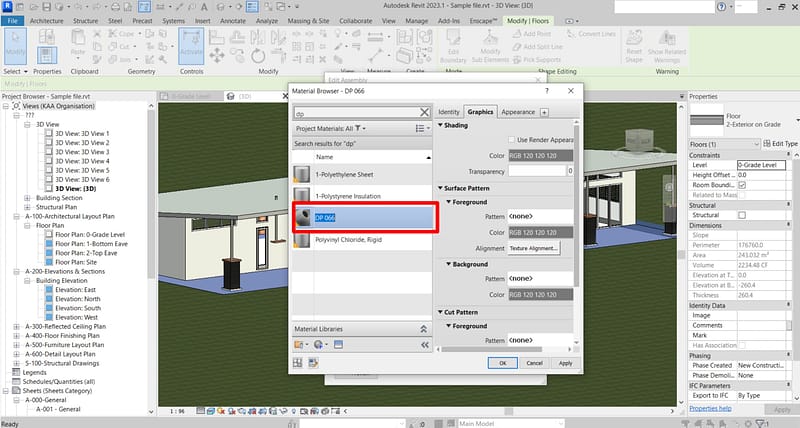Screen dimensions: 800x428
Task: Enable Use Render Appearance checkbox
Action: tap(510, 140)
